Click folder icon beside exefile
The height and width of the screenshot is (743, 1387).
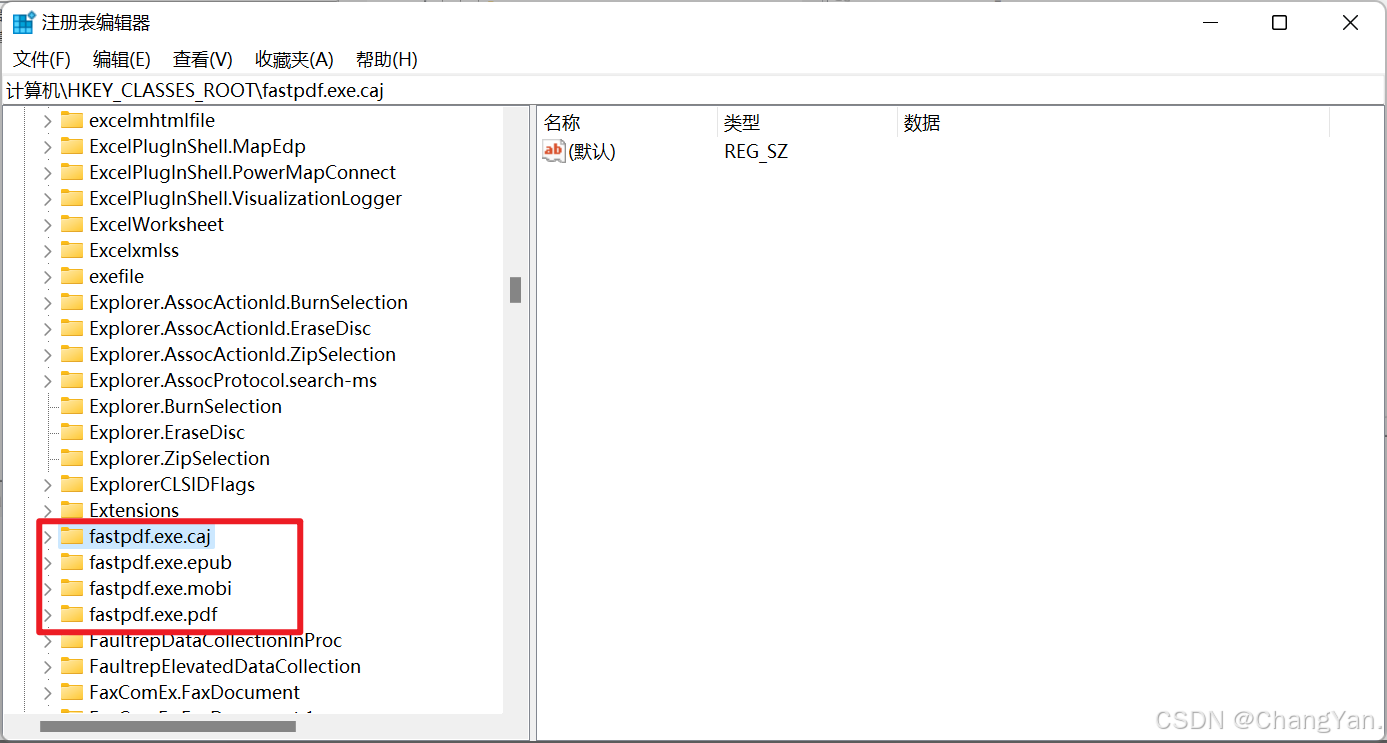point(72,276)
